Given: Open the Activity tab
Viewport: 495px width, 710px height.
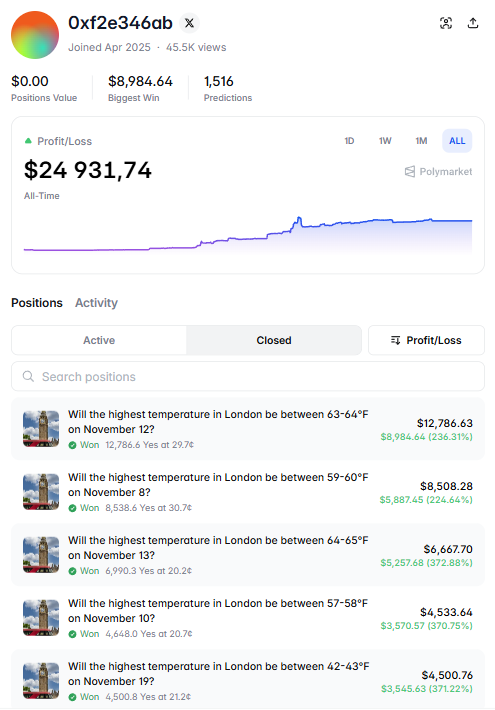Looking at the screenshot, I should click(x=96, y=303).
